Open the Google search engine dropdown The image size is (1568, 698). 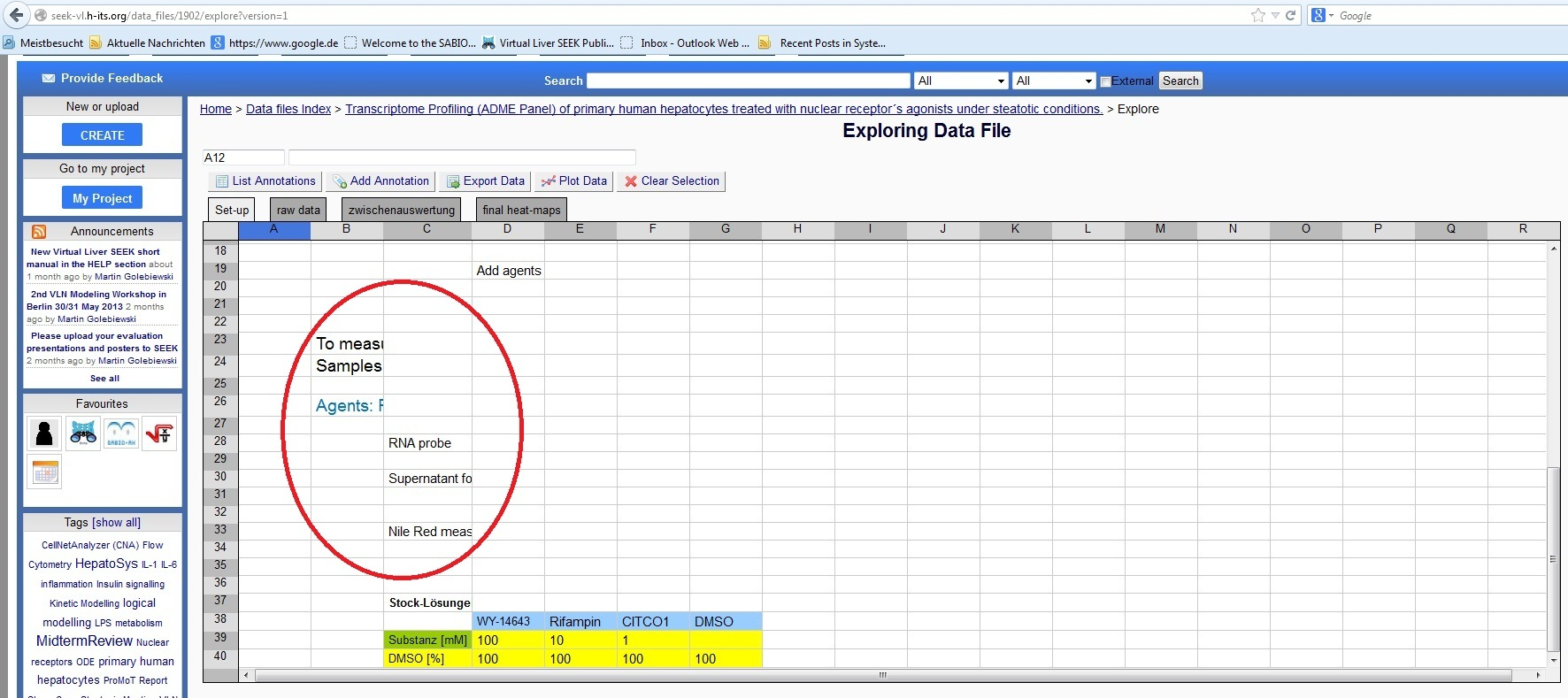coord(1322,15)
